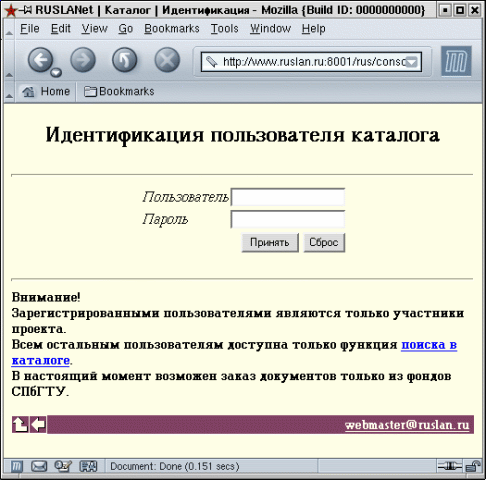Go back with the Back arrow button

click(x=40, y=60)
